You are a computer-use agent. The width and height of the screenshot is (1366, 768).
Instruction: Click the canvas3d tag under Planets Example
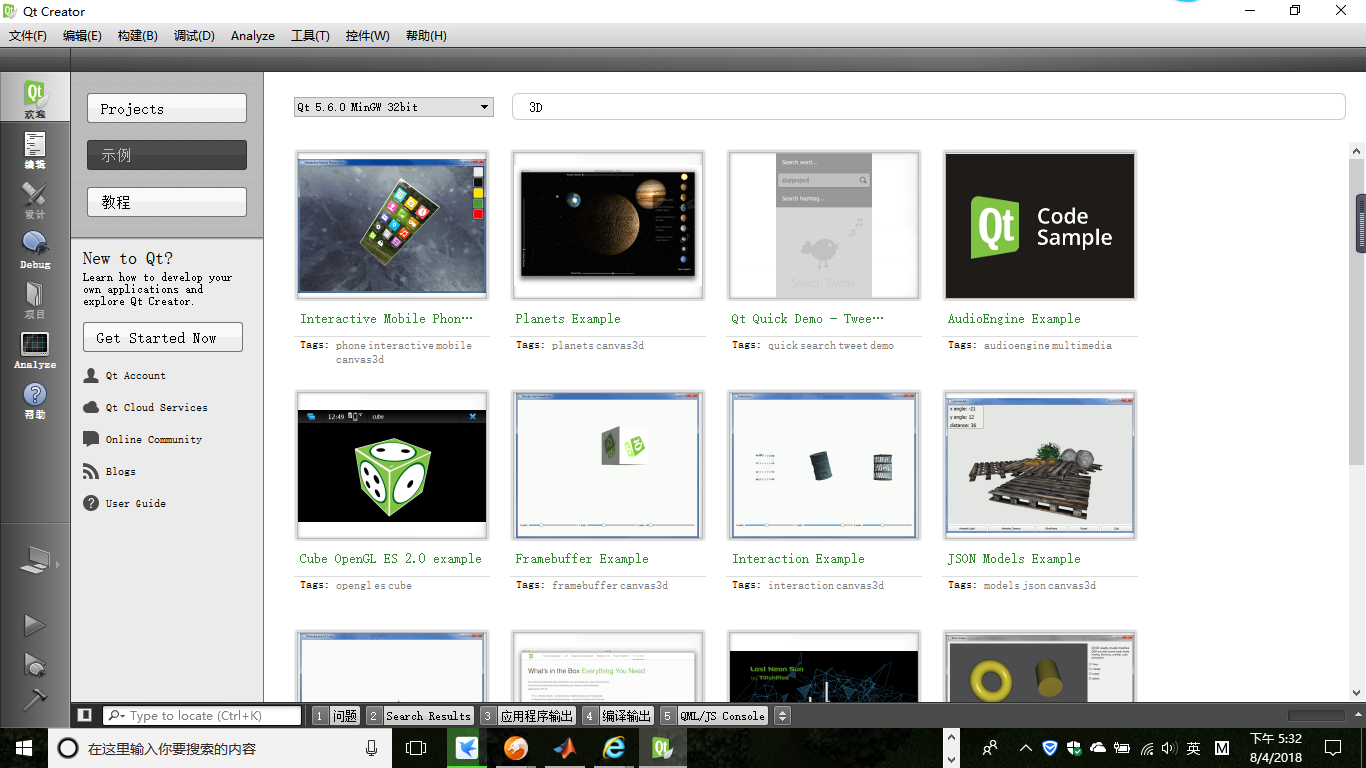click(620, 346)
